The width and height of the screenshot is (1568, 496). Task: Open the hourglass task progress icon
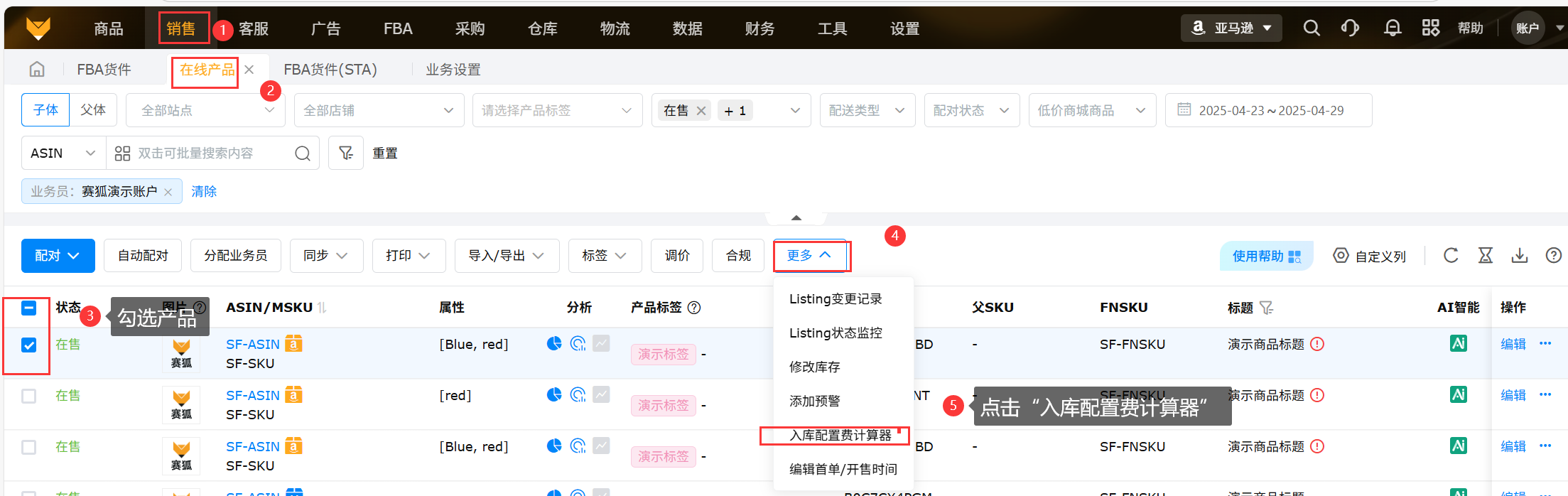pos(1486,255)
